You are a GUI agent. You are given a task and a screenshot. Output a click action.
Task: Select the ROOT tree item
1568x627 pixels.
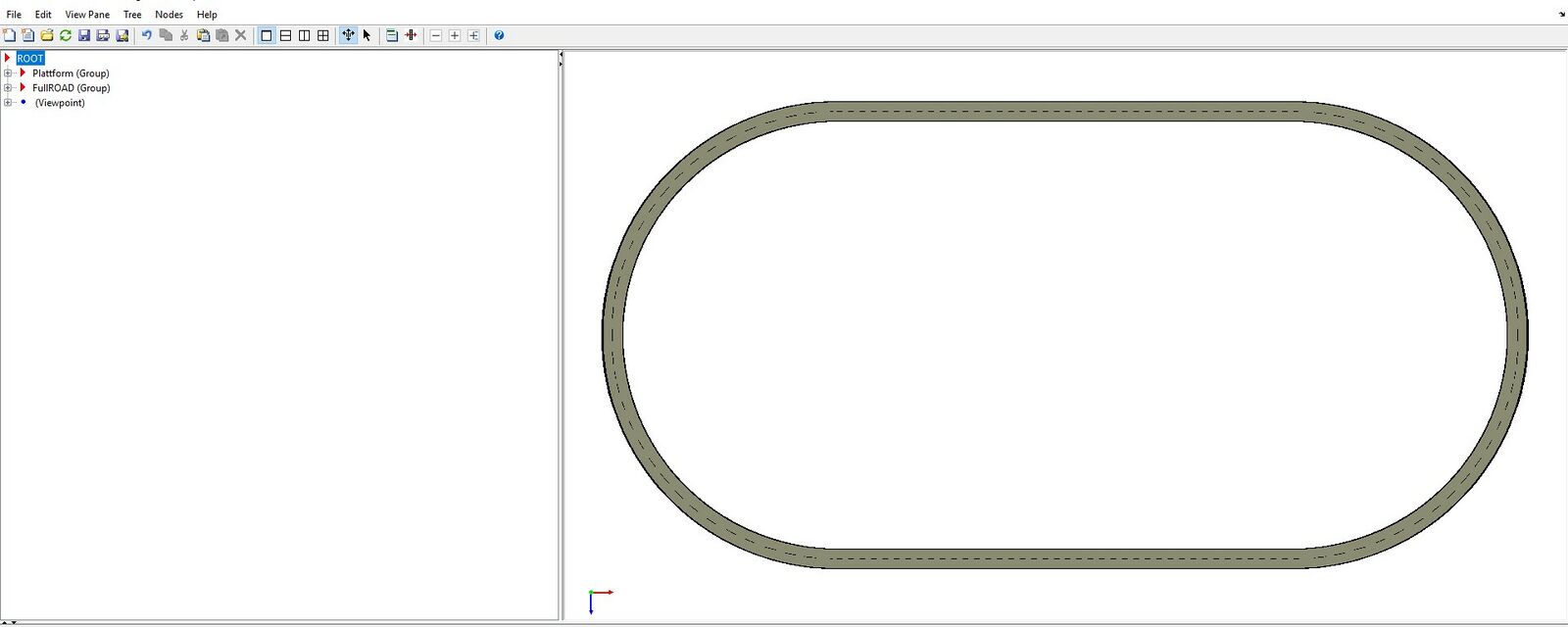(30, 59)
